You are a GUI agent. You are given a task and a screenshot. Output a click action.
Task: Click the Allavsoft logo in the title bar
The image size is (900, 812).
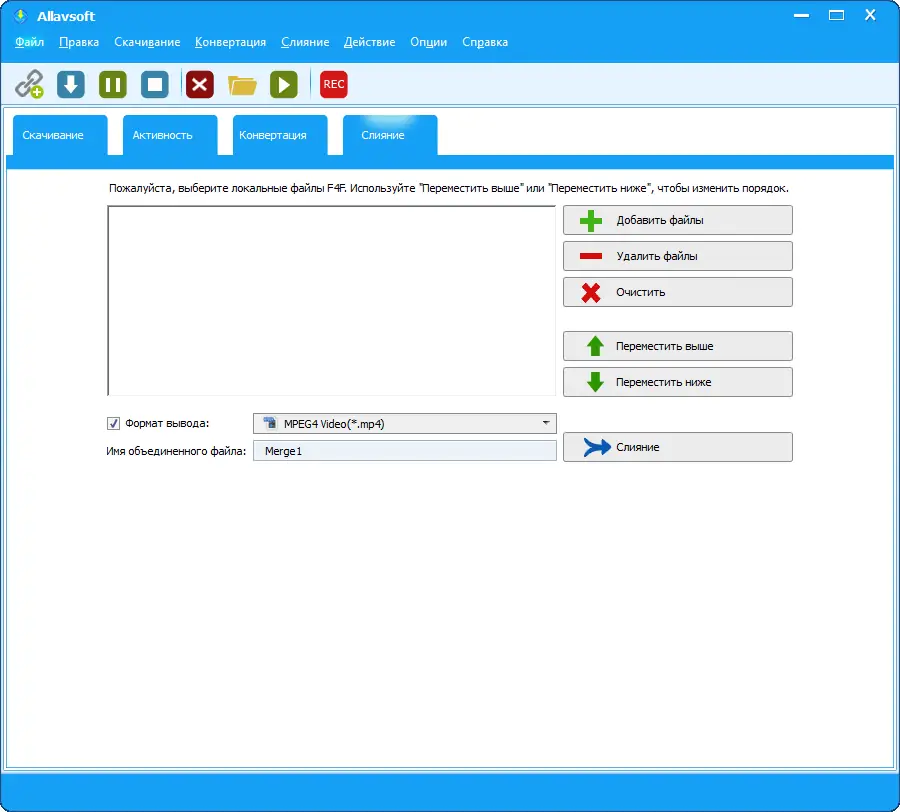(x=21, y=15)
